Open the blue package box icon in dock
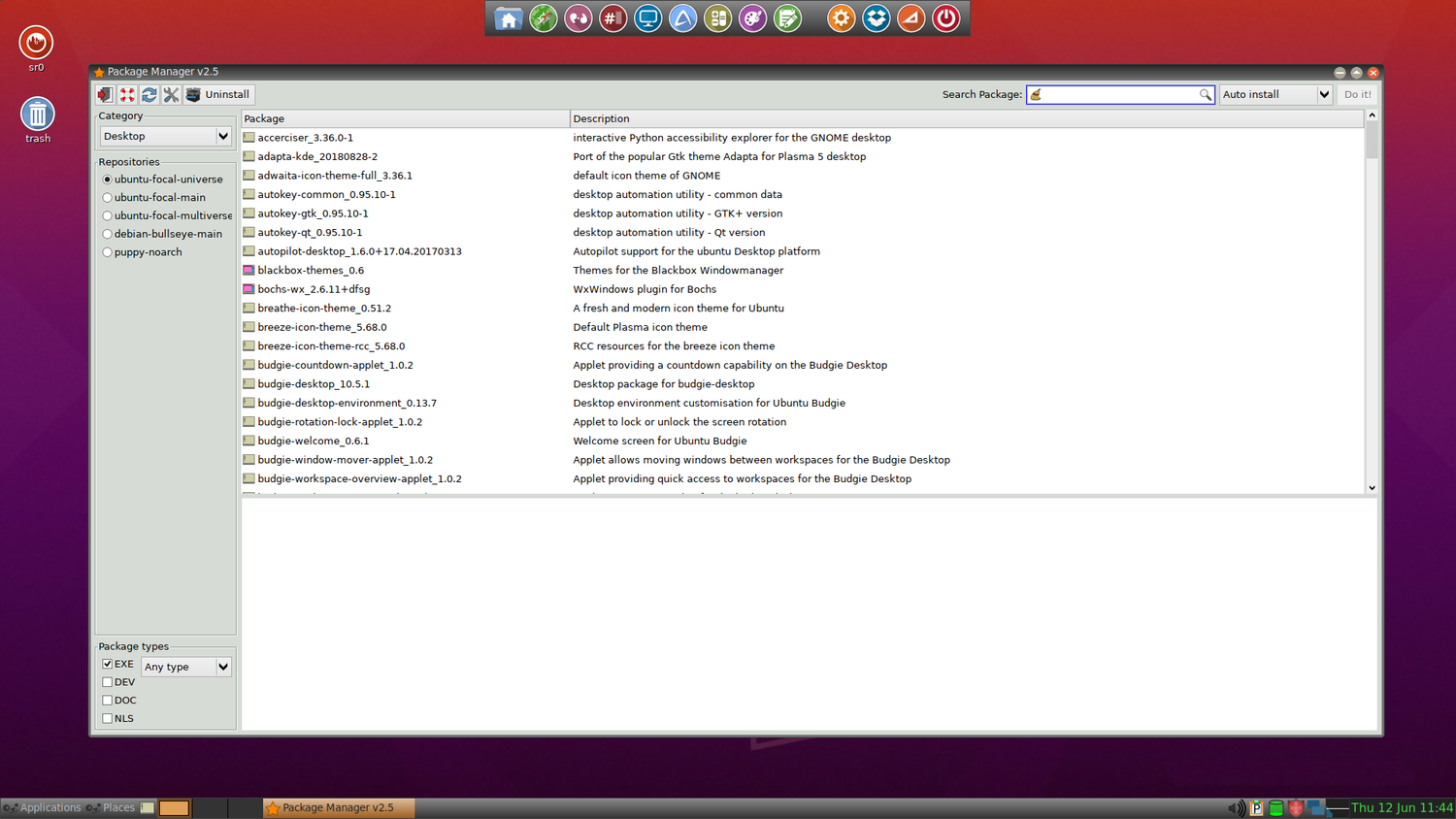This screenshot has width=1456, height=819. [876, 18]
